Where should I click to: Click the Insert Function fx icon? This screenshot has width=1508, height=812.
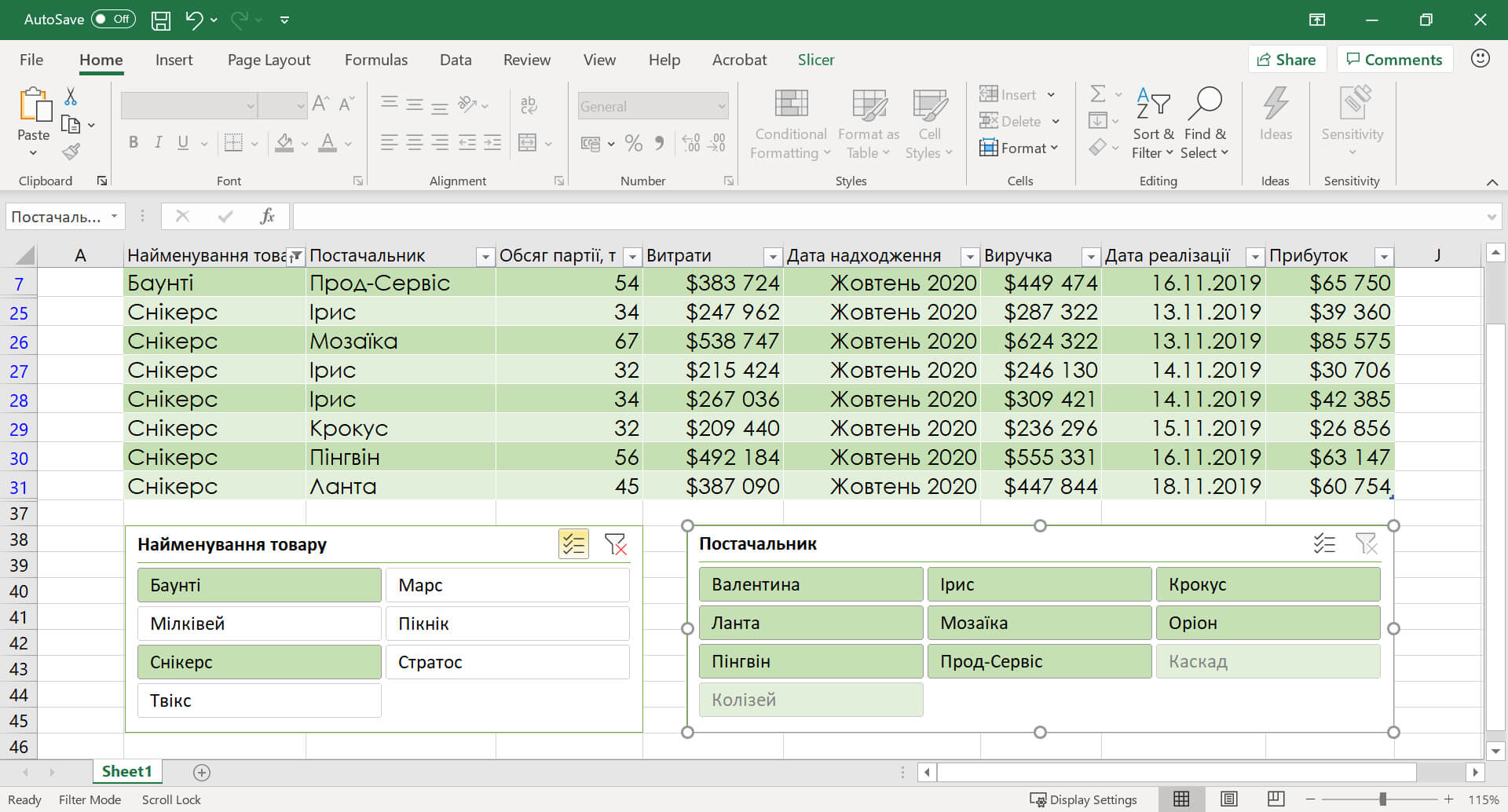click(x=267, y=216)
